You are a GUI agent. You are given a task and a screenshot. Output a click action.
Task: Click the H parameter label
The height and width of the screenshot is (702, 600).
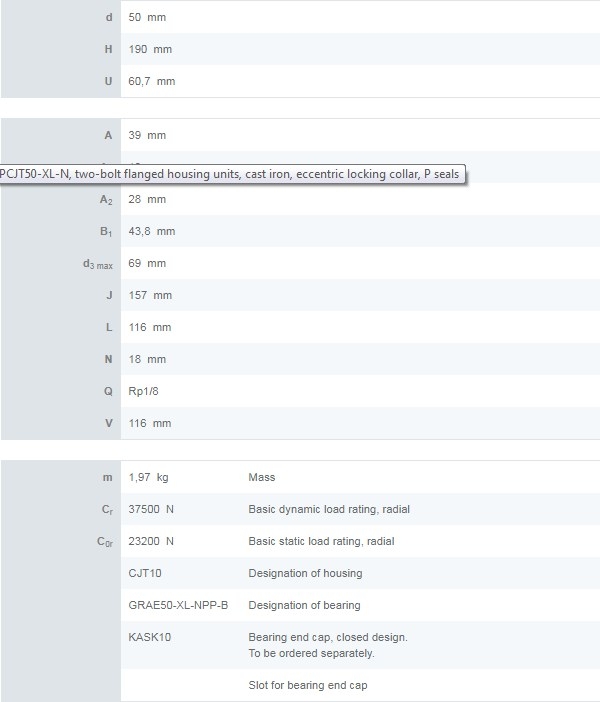(x=108, y=49)
